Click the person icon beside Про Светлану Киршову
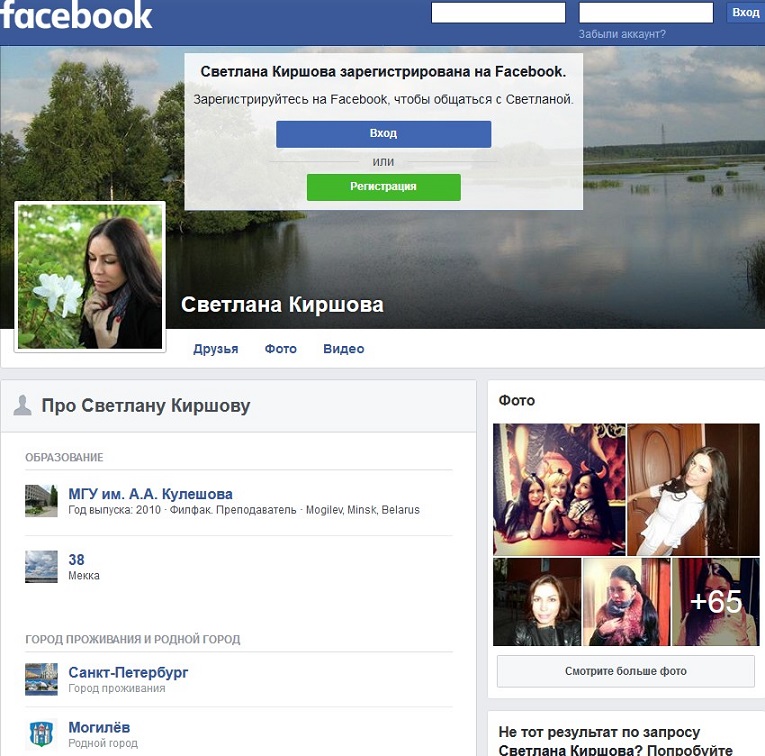Screen dimensions: 765x756 pos(22,405)
